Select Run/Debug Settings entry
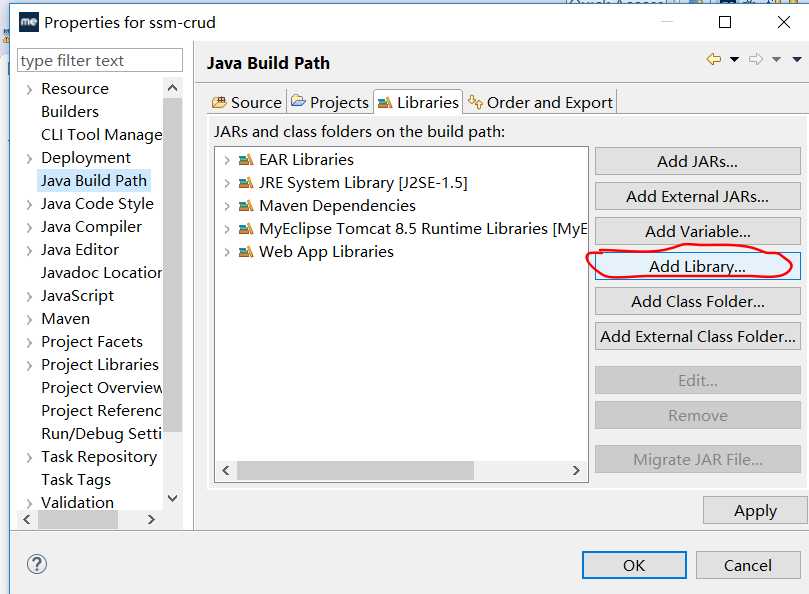 pyautogui.click(x=102, y=434)
